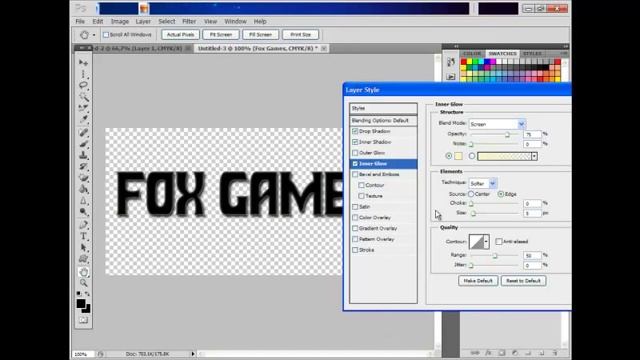Select the Dodge tool
The width and height of the screenshot is (640, 360).
(x=83, y=212)
